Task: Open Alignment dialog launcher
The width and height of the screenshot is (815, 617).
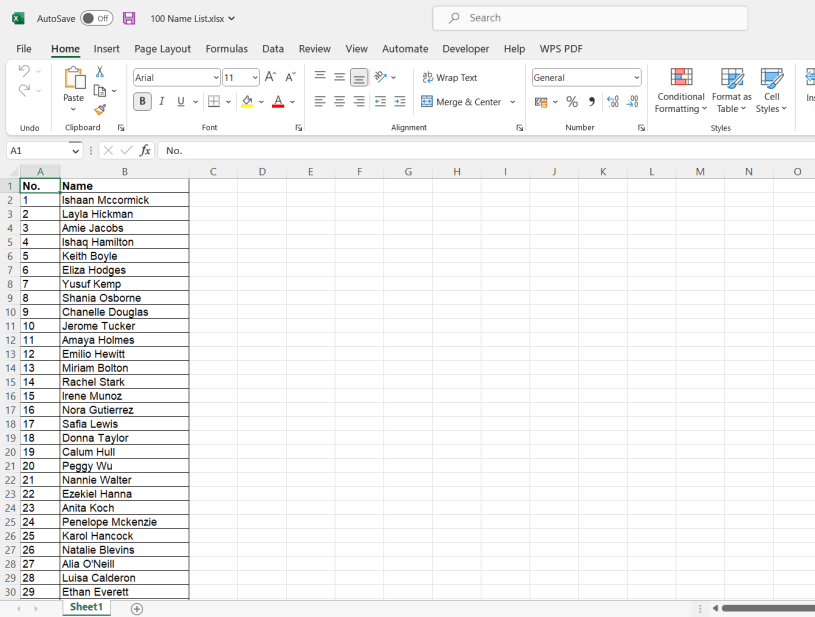Action: pos(520,128)
